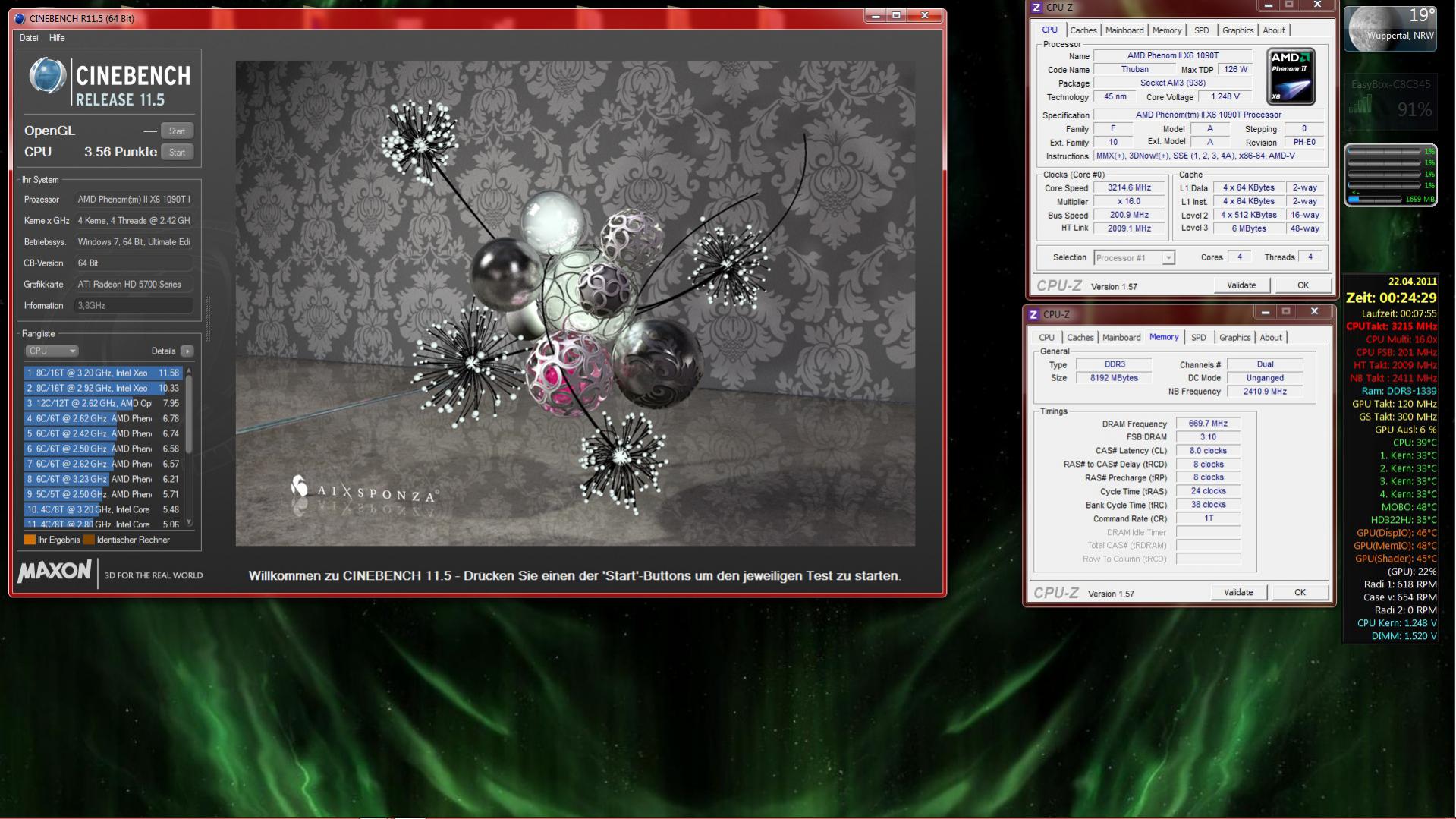Maximize the Cinebench window
This screenshot has width=1456, height=819.
tap(896, 16)
